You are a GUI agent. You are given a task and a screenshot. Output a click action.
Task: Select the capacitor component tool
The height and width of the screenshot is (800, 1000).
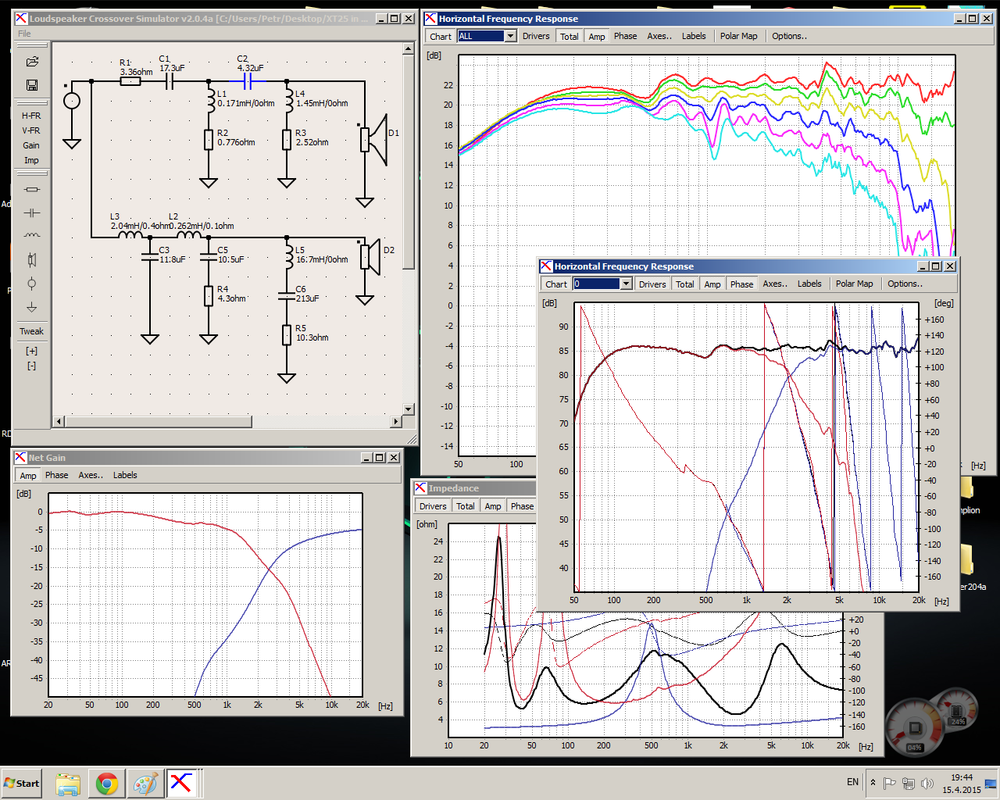pos(32,212)
